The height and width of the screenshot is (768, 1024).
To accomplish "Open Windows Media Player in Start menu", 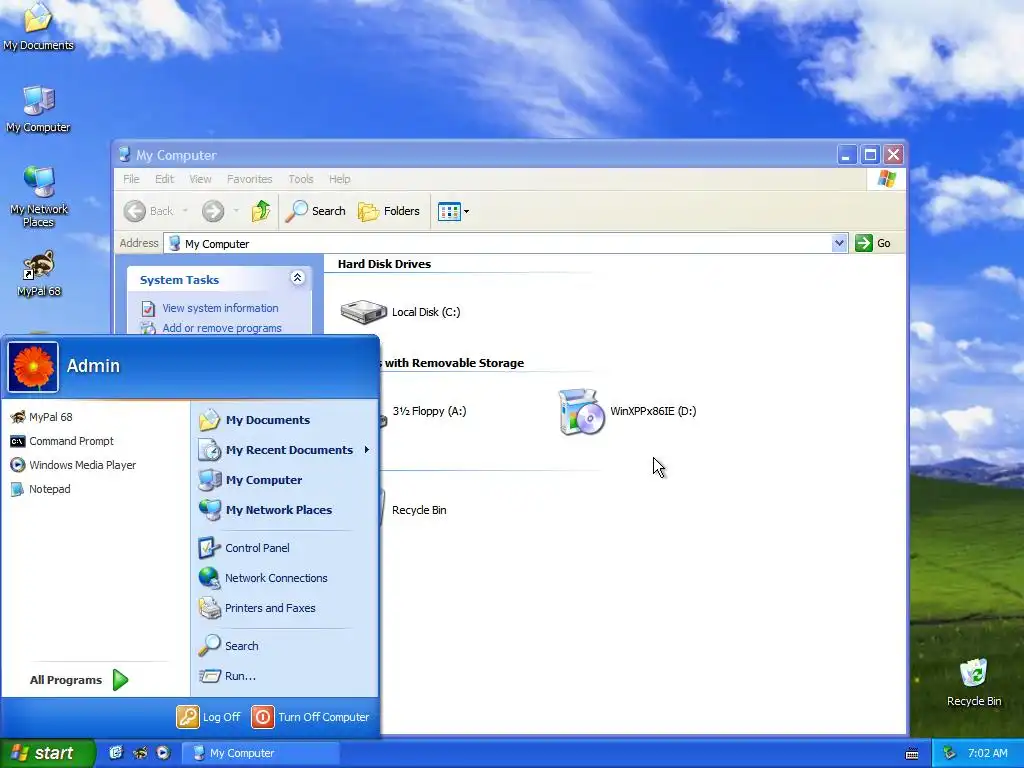I will point(73,465).
